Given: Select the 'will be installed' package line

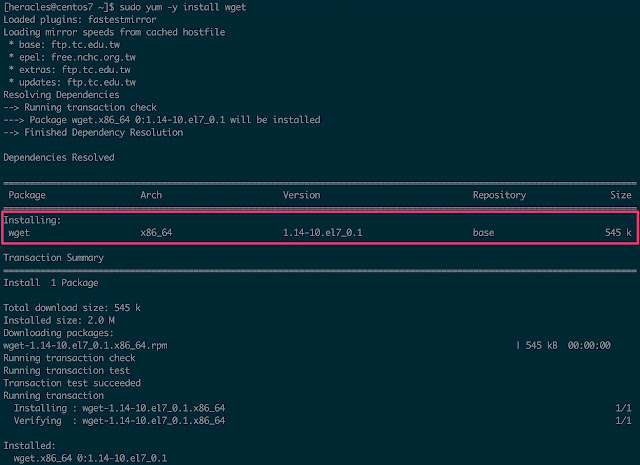Looking at the screenshot, I should (162, 120).
